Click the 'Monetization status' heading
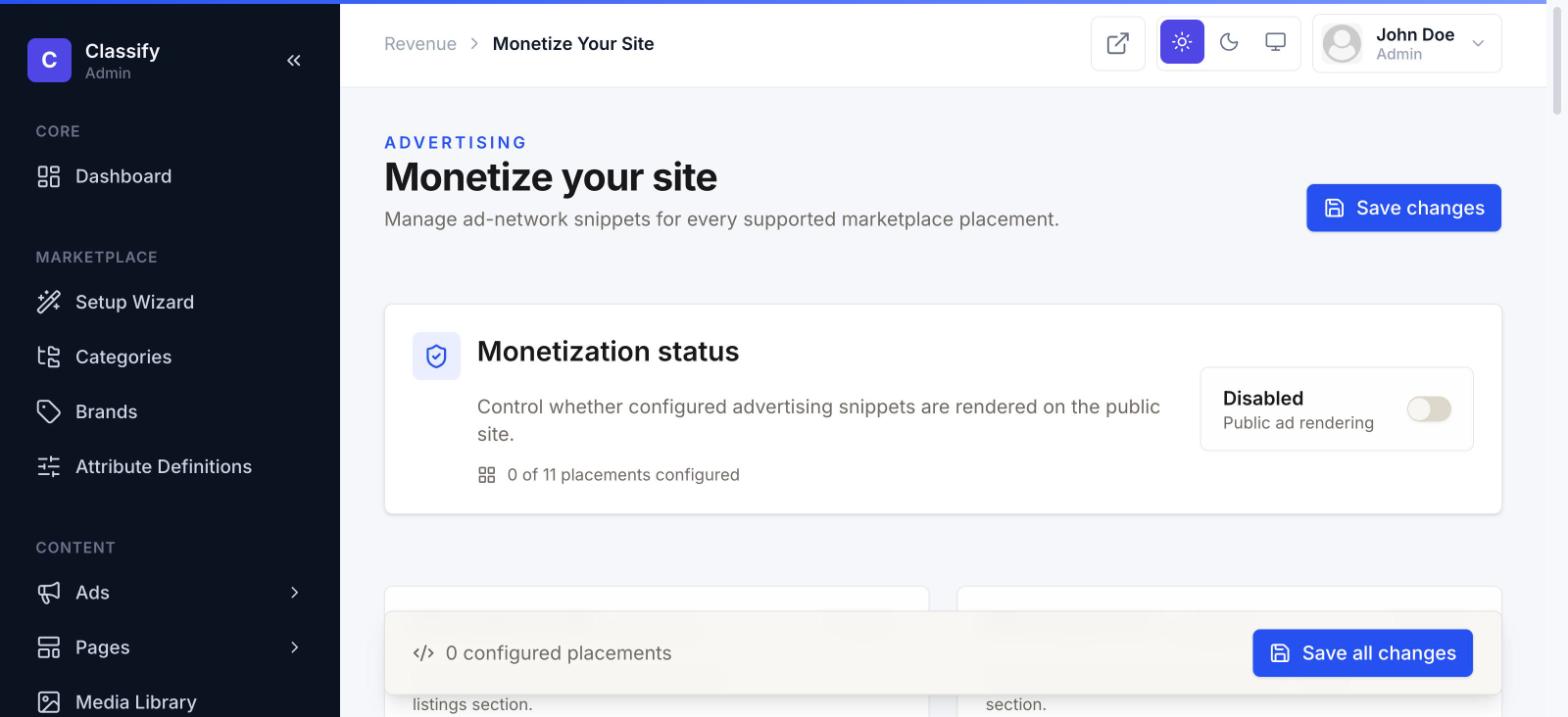The image size is (1568, 717). coord(608,352)
